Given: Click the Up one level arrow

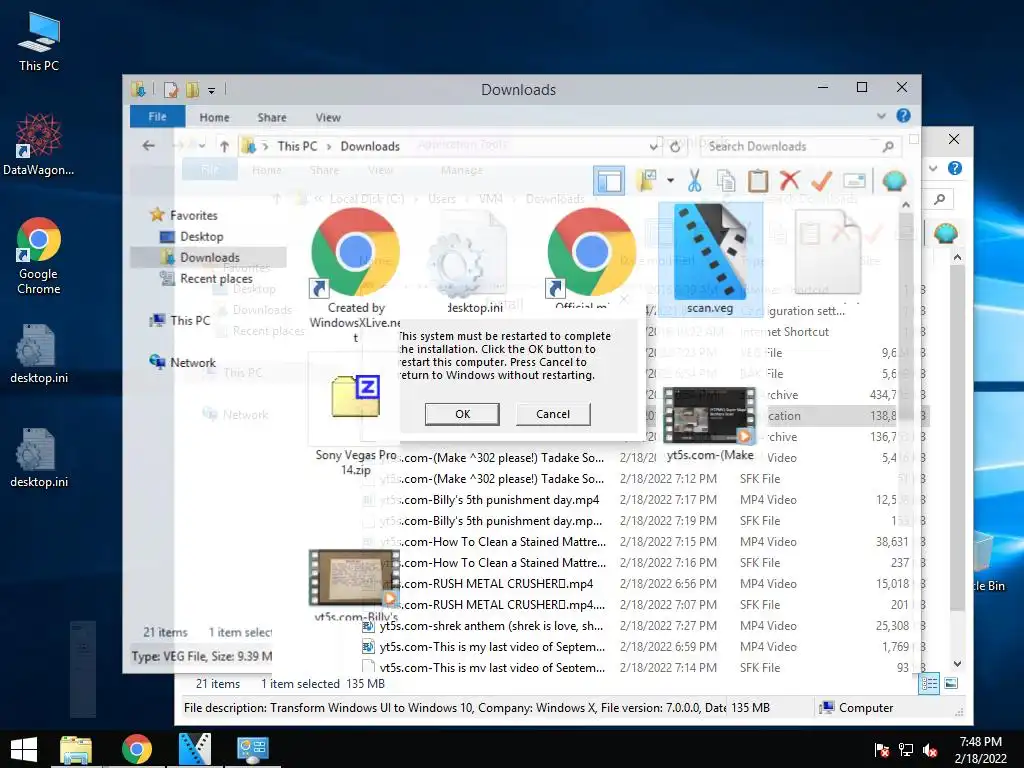Looking at the screenshot, I should coord(224,146).
